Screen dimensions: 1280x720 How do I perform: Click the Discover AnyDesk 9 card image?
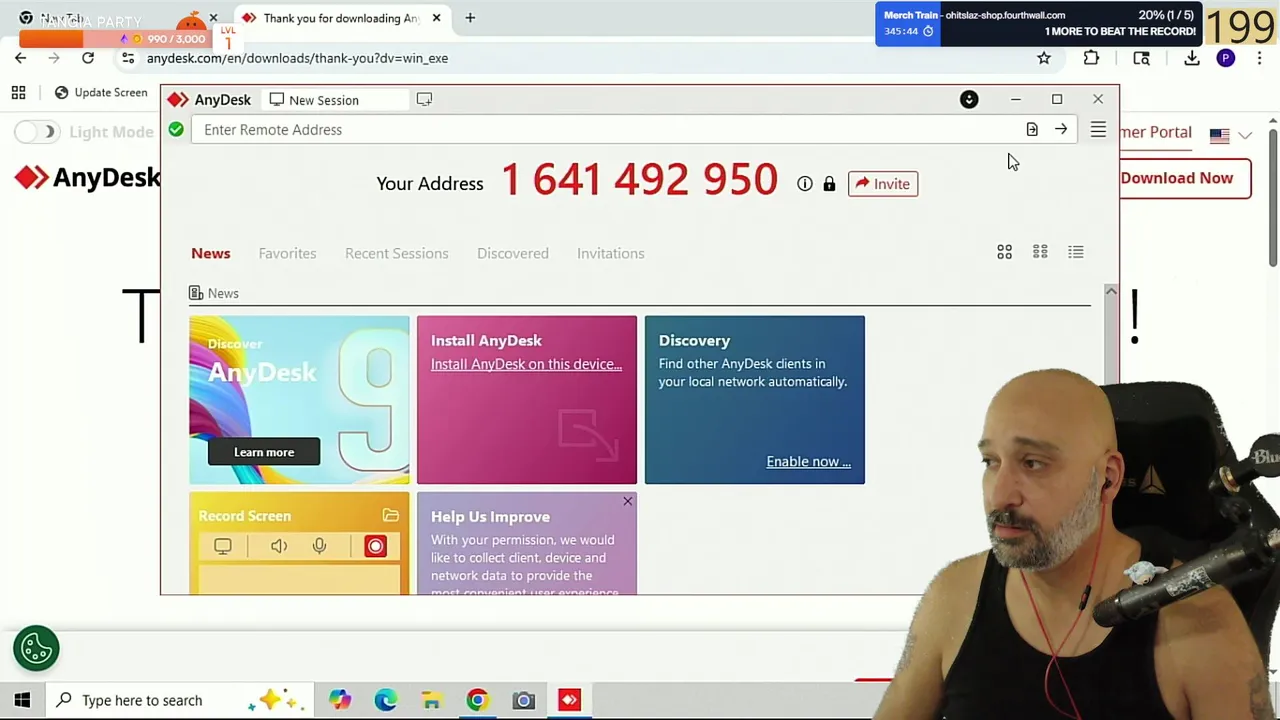(x=299, y=400)
